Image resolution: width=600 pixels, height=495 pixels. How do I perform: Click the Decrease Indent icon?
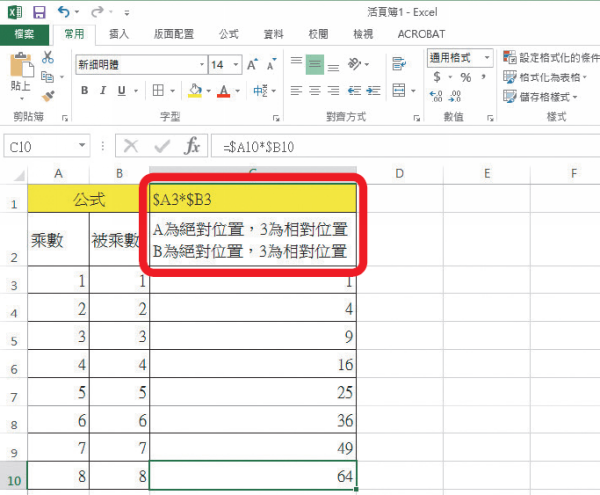click(x=354, y=91)
